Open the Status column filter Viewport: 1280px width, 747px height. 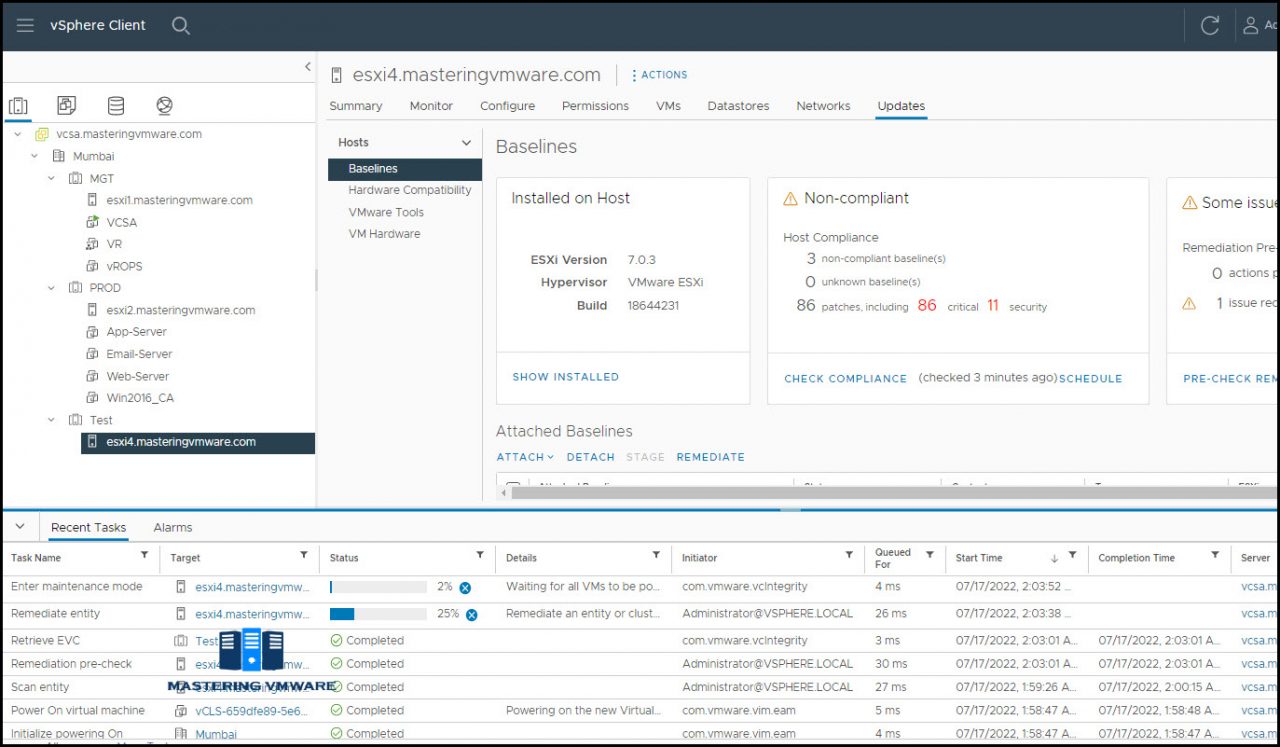pyautogui.click(x=479, y=556)
